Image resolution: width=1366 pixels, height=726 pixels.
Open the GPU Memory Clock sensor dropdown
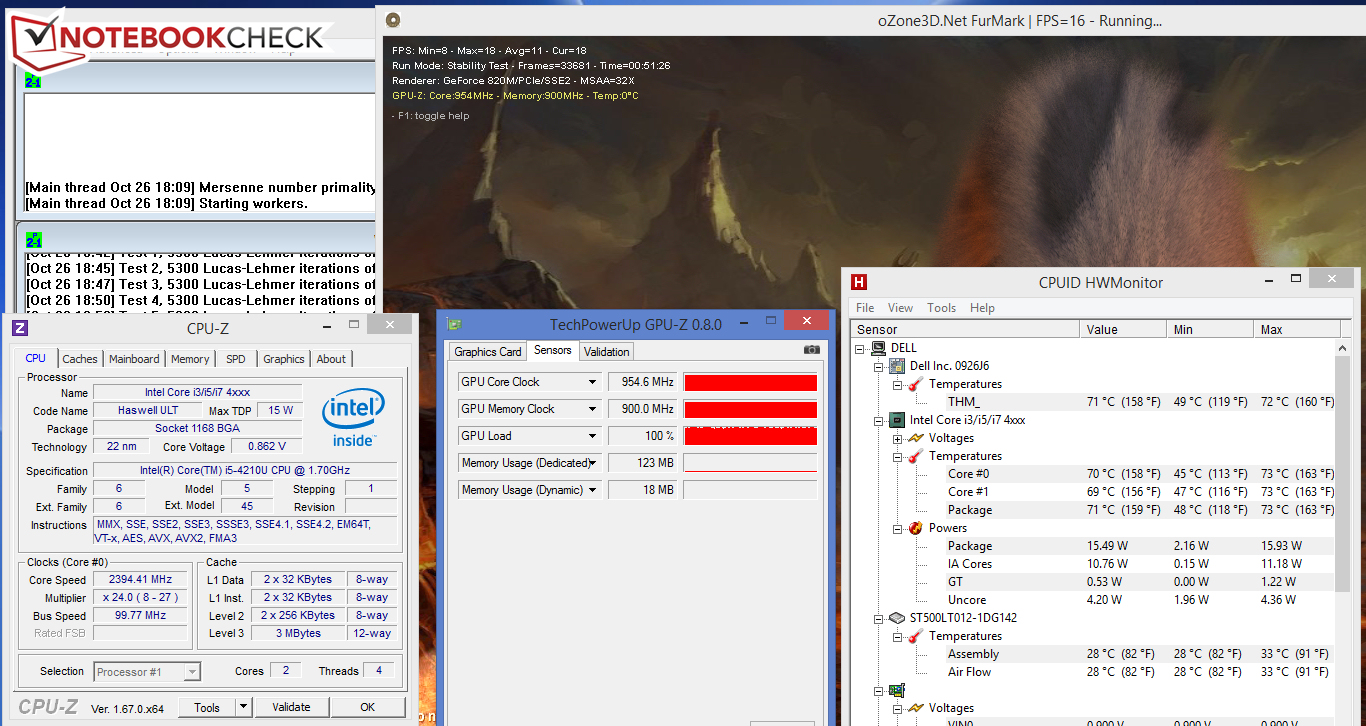click(593, 409)
